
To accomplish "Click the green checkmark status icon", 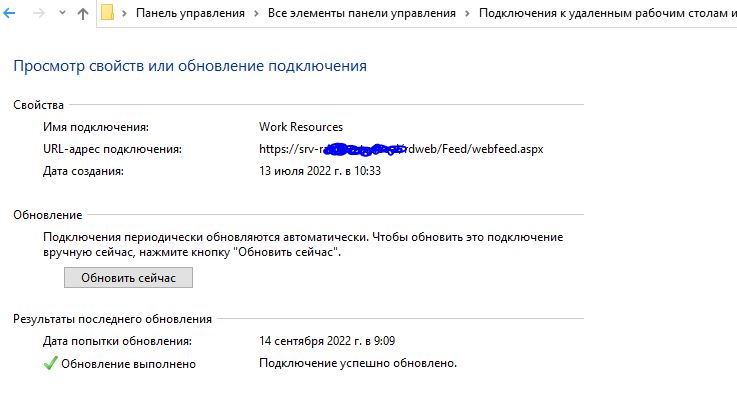I will [x=50, y=363].
